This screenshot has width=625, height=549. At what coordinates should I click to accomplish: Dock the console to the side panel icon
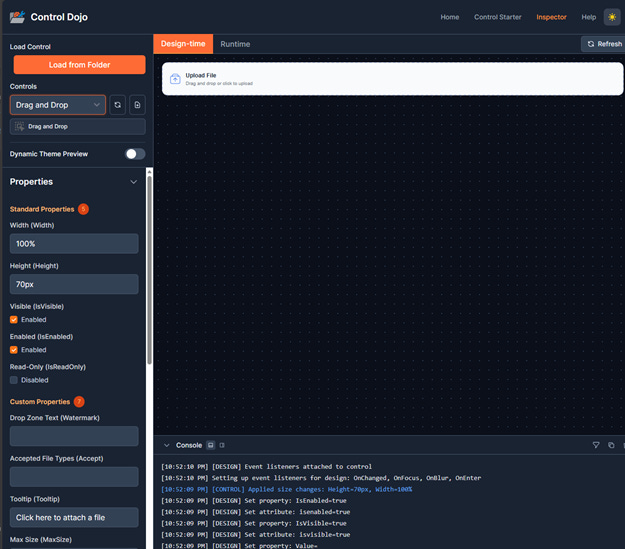[222, 445]
